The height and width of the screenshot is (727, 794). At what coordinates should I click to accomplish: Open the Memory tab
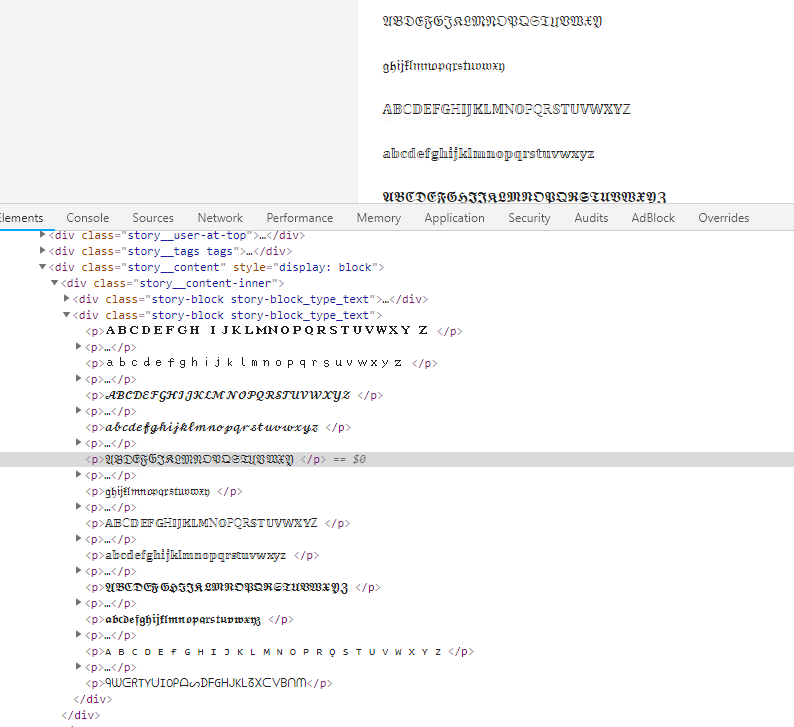tap(378, 218)
